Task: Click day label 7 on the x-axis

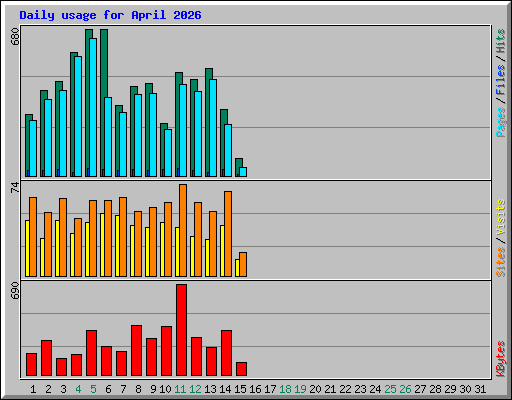Action: click(123, 389)
